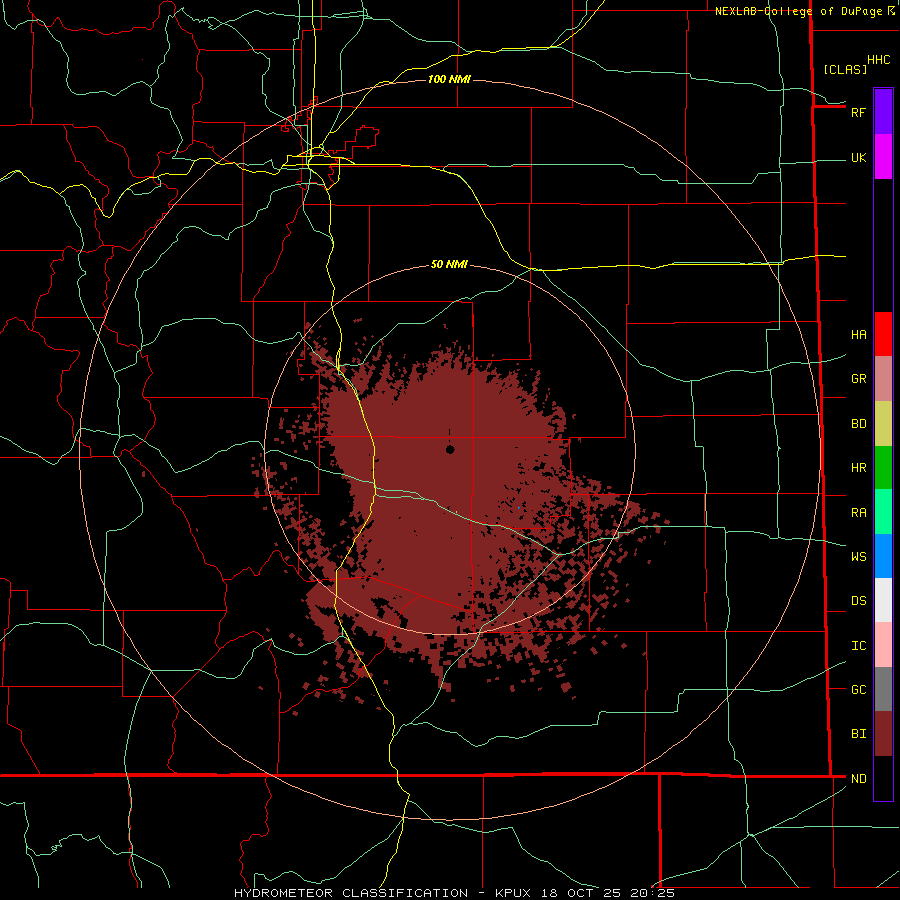Screen dimensions: 900x900
Task: Pick the blue WS legend swatch
Action: 883,556
